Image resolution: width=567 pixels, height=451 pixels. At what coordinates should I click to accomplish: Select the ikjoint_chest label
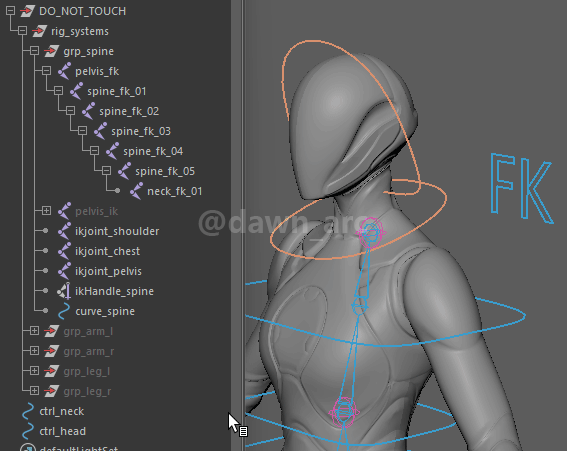(x=107, y=251)
